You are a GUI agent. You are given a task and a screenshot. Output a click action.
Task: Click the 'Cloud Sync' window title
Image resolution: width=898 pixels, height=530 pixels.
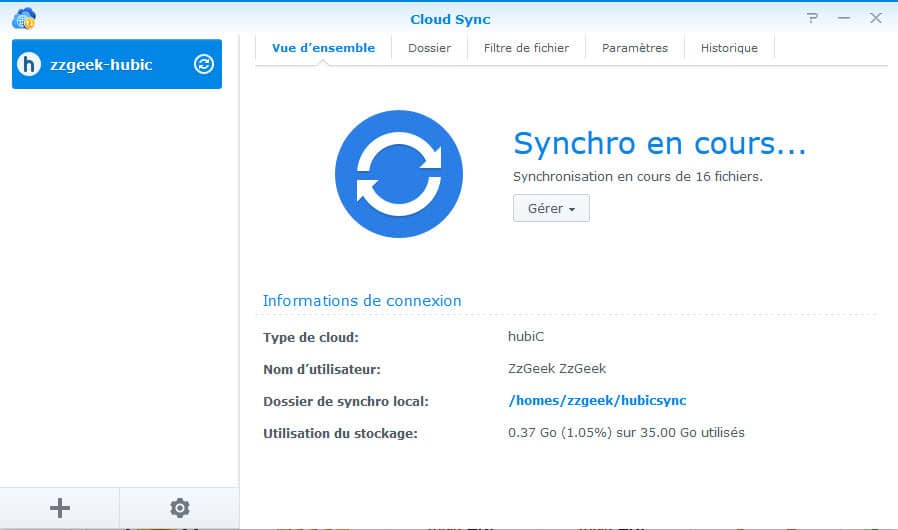tap(450, 19)
